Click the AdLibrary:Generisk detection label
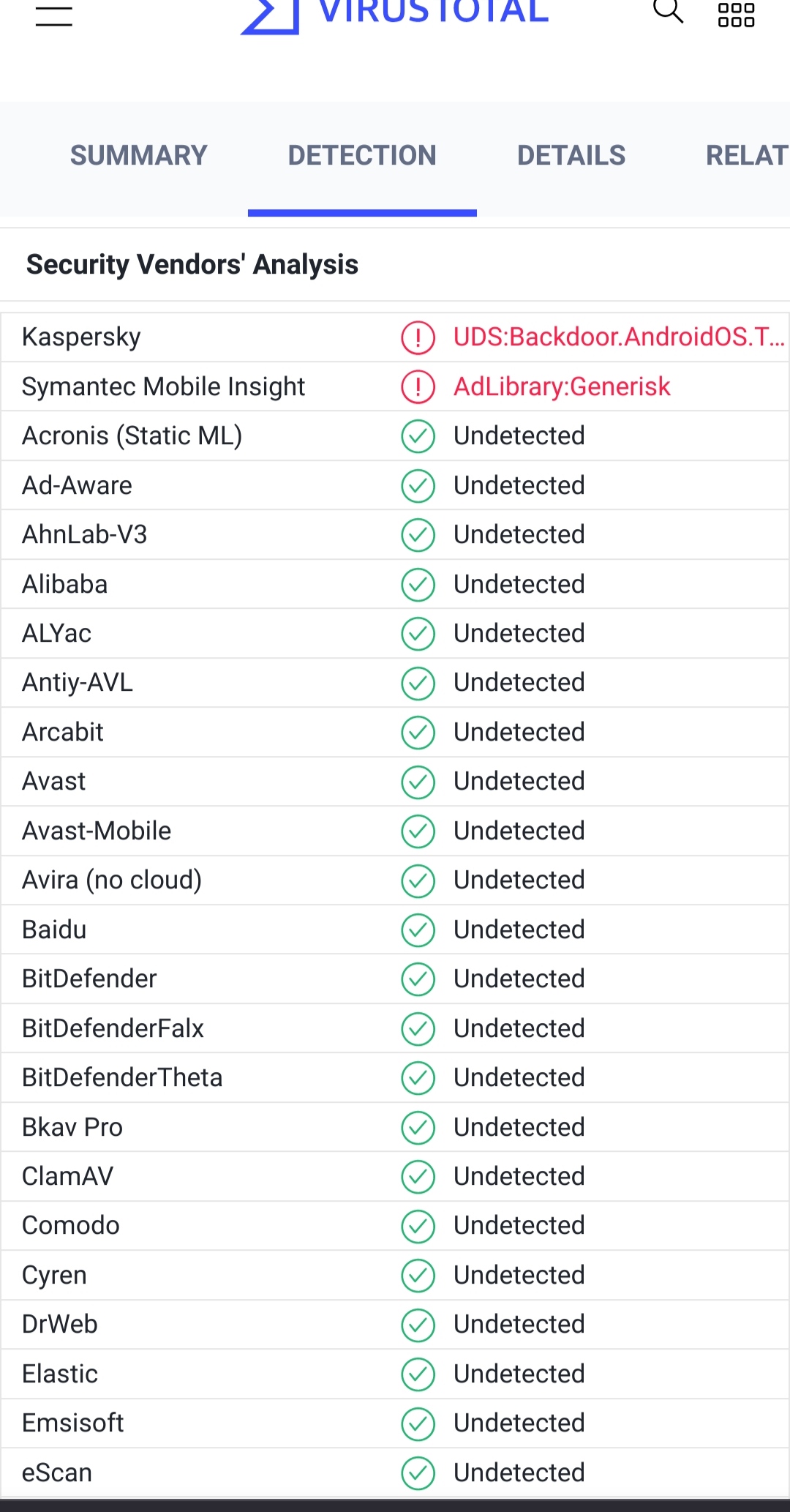The image size is (790, 1512). pos(562,386)
